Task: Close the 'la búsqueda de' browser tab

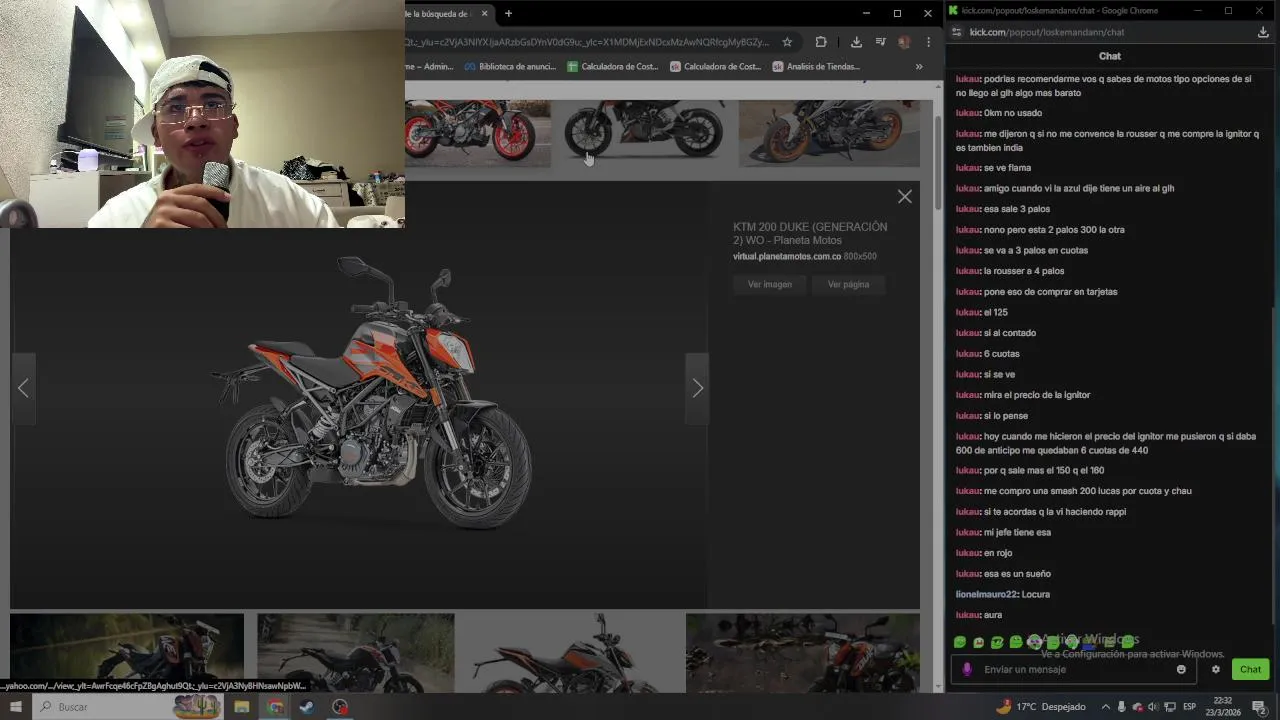Action: [x=485, y=14]
